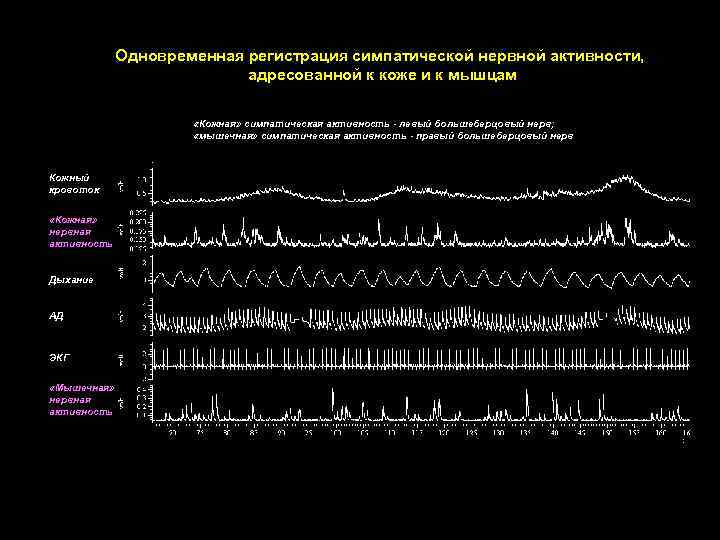The width and height of the screenshot is (720, 540).
Task: Click the '«Мышечная» нервная активность' label
Action: (81, 400)
